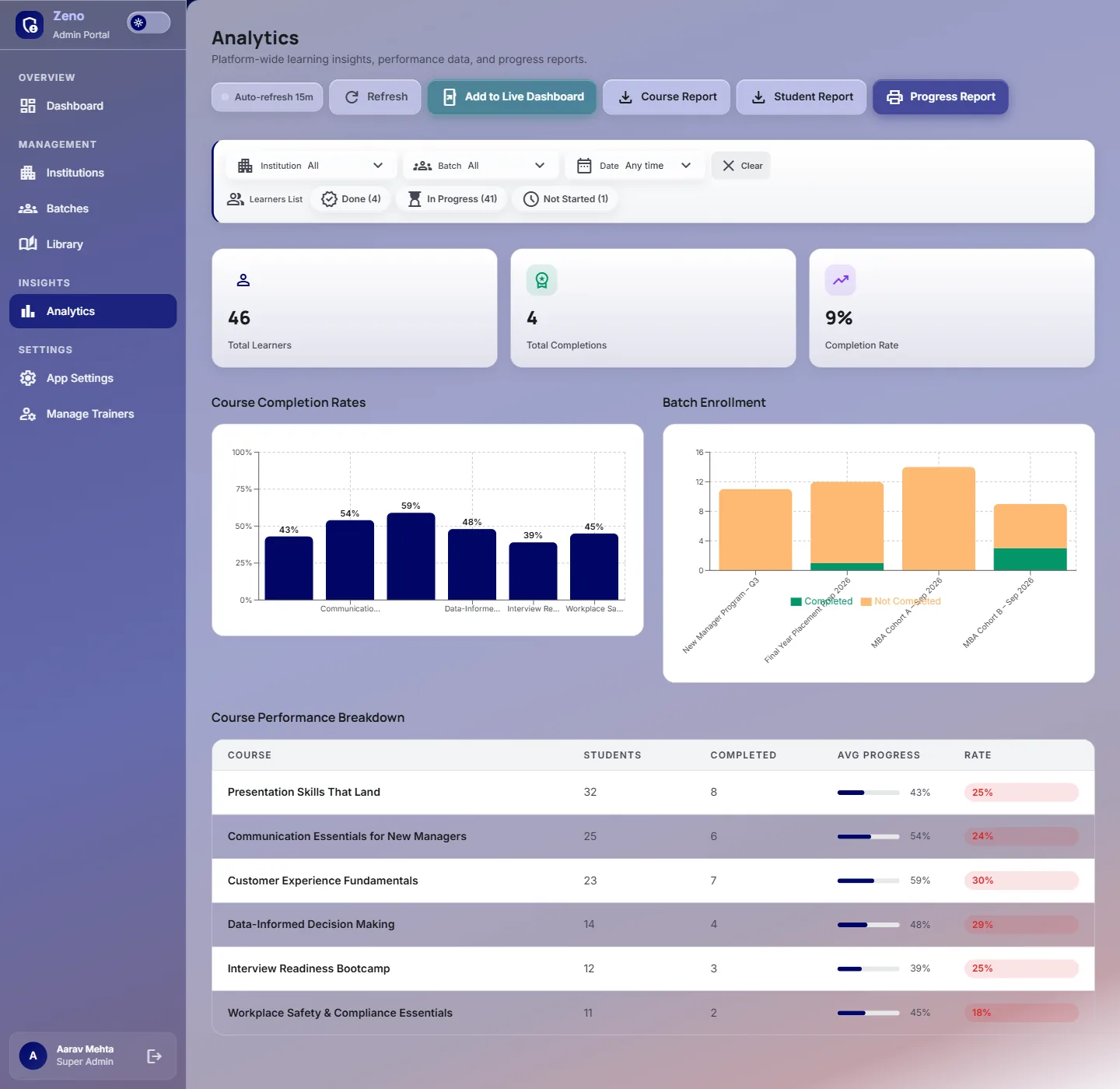Click Add to Live Dashboard button
The height and width of the screenshot is (1089, 1120).
tap(512, 97)
